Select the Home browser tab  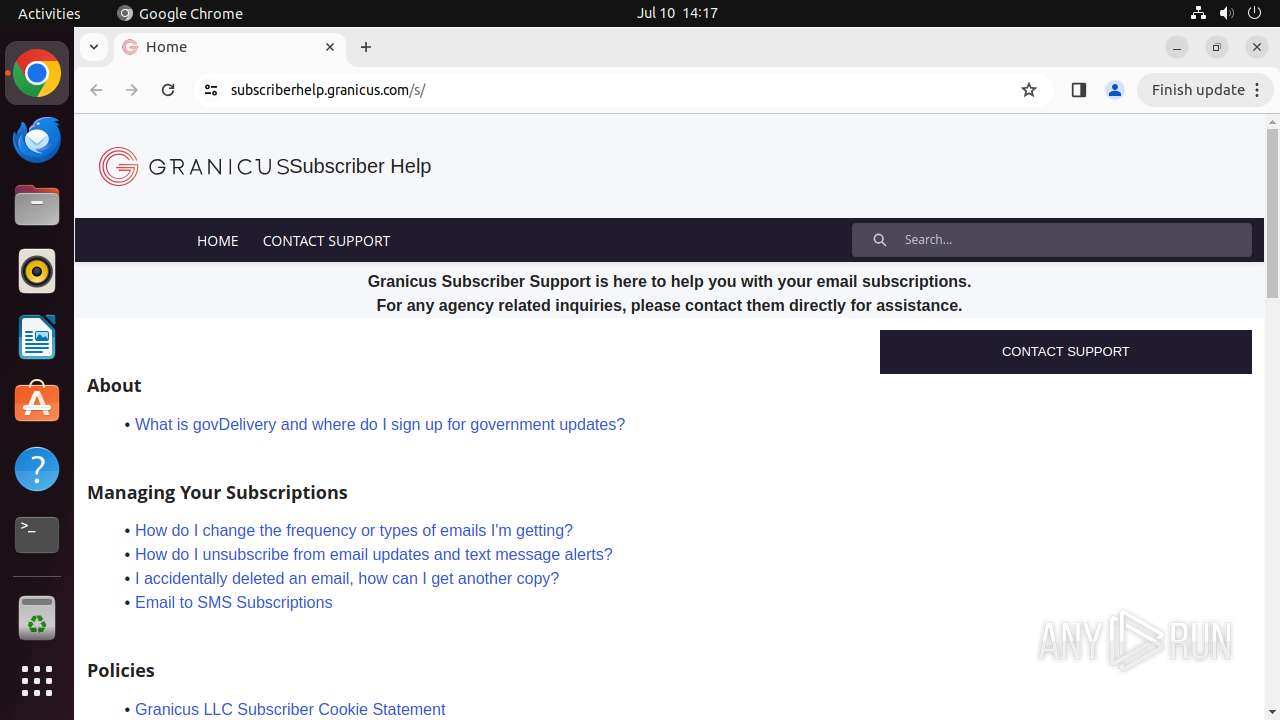point(230,47)
